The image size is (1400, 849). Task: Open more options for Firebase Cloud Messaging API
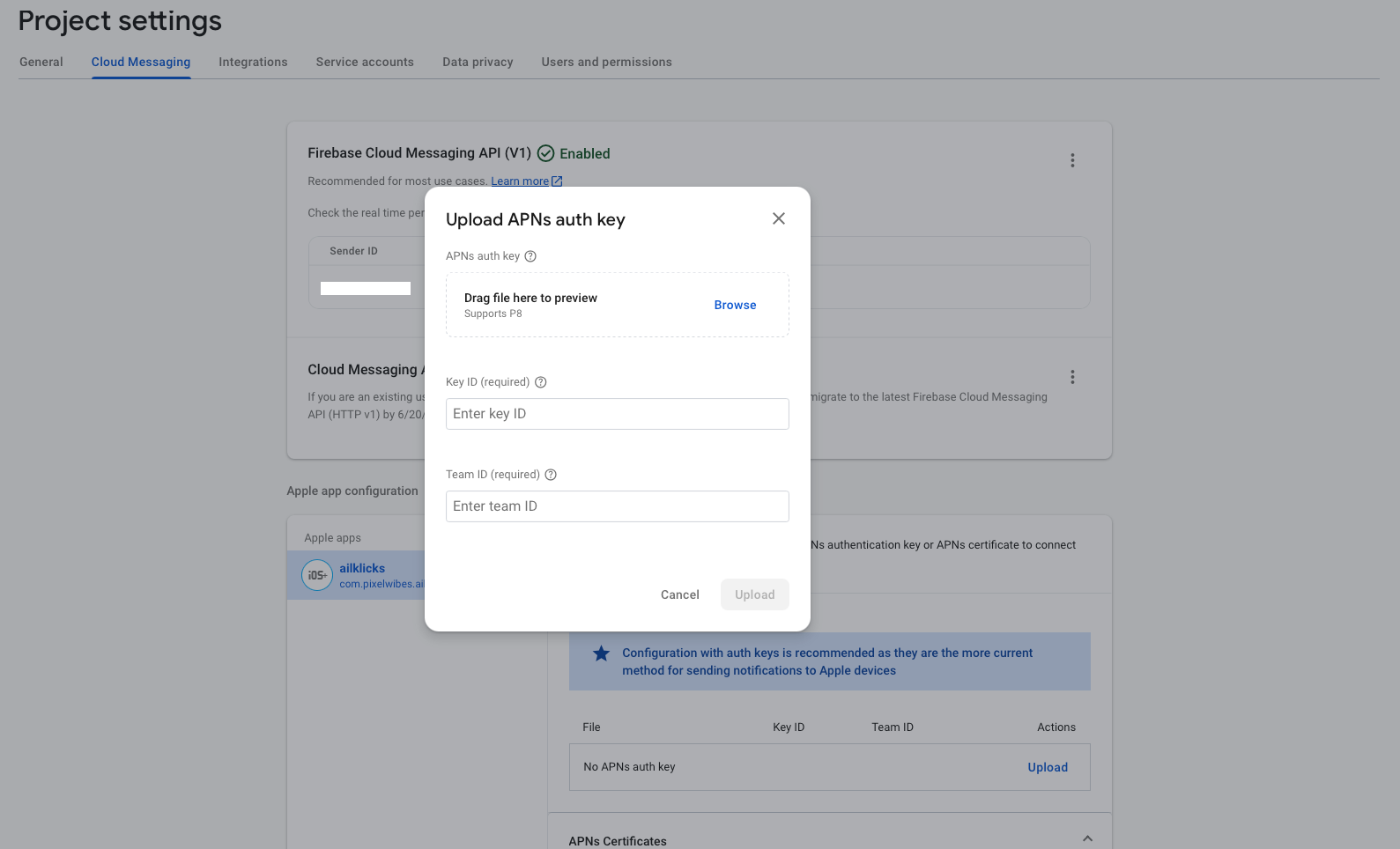point(1072,160)
